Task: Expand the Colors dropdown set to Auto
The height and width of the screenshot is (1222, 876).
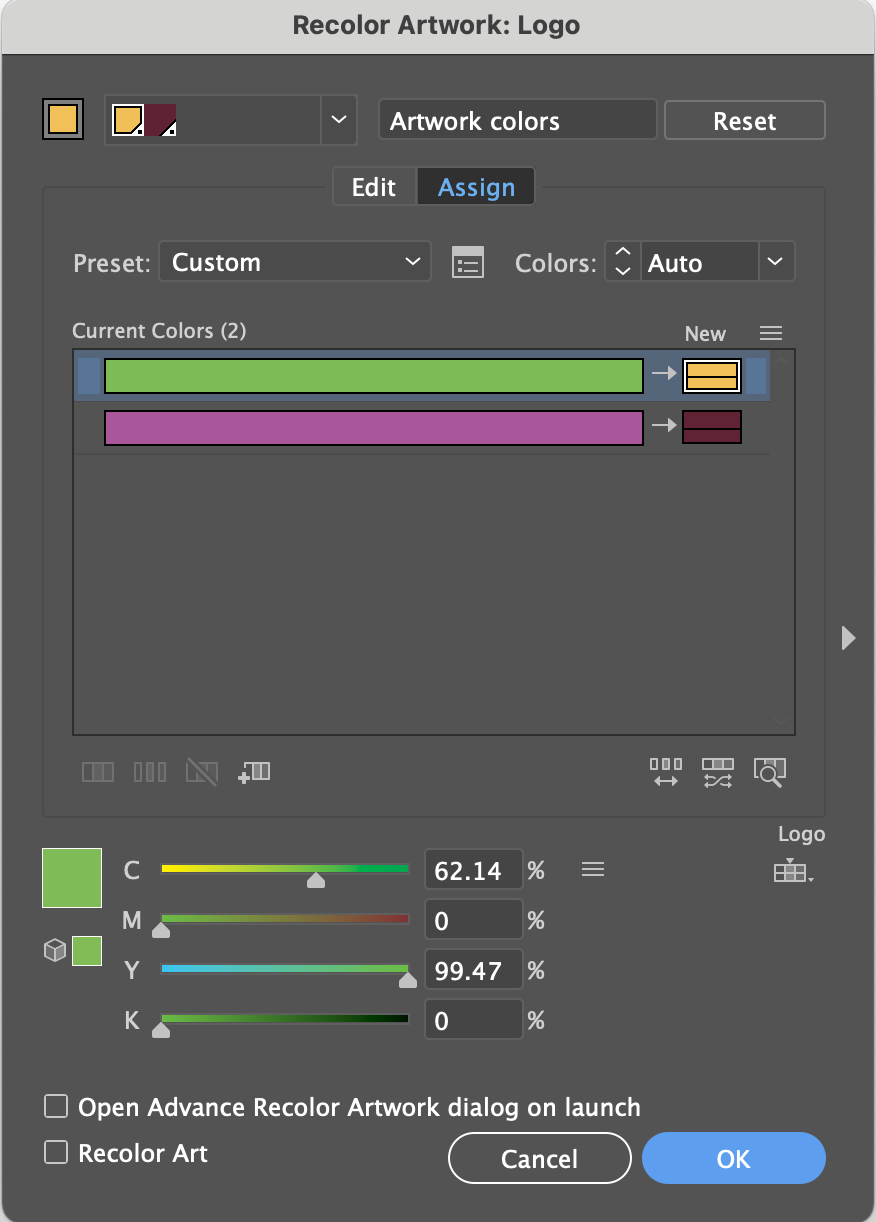Action: 775,261
